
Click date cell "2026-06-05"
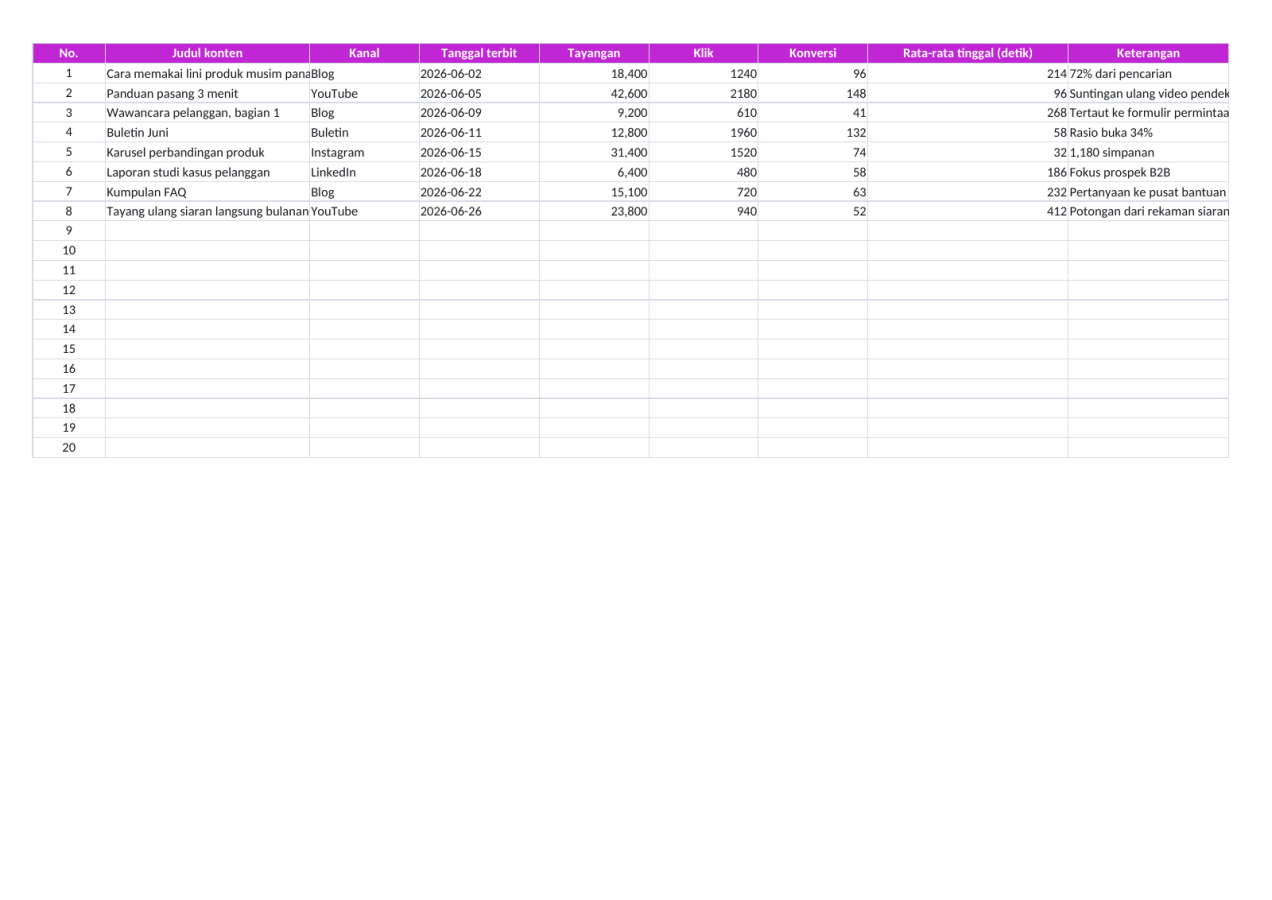tap(479, 93)
